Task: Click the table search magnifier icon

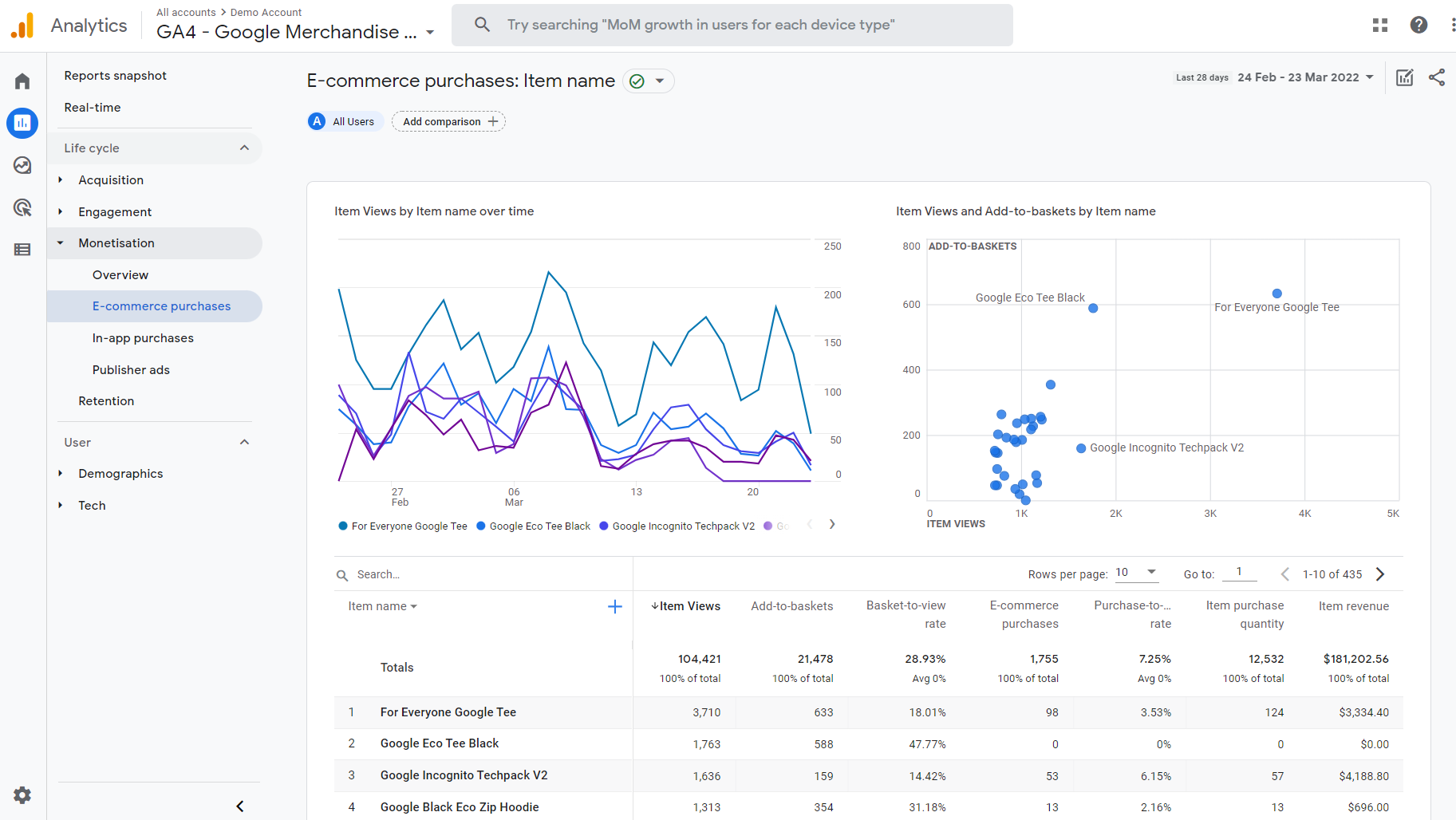Action: point(342,575)
